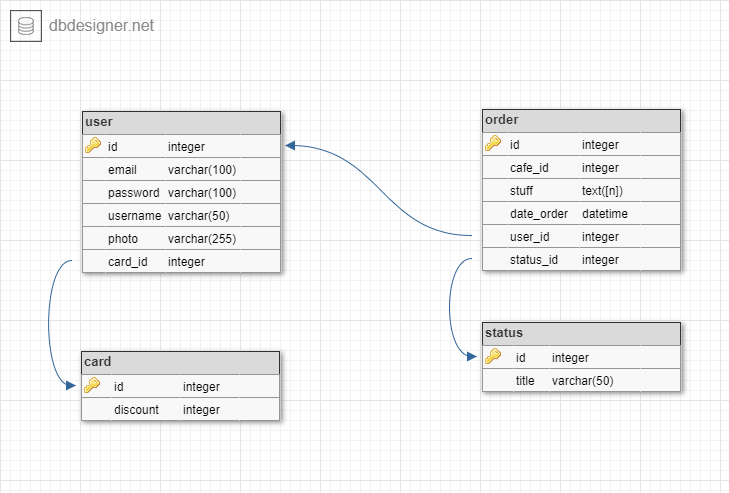Select the order table's primary key icon
Viewport: 729px width, 493px height.
tap(493, 144)
